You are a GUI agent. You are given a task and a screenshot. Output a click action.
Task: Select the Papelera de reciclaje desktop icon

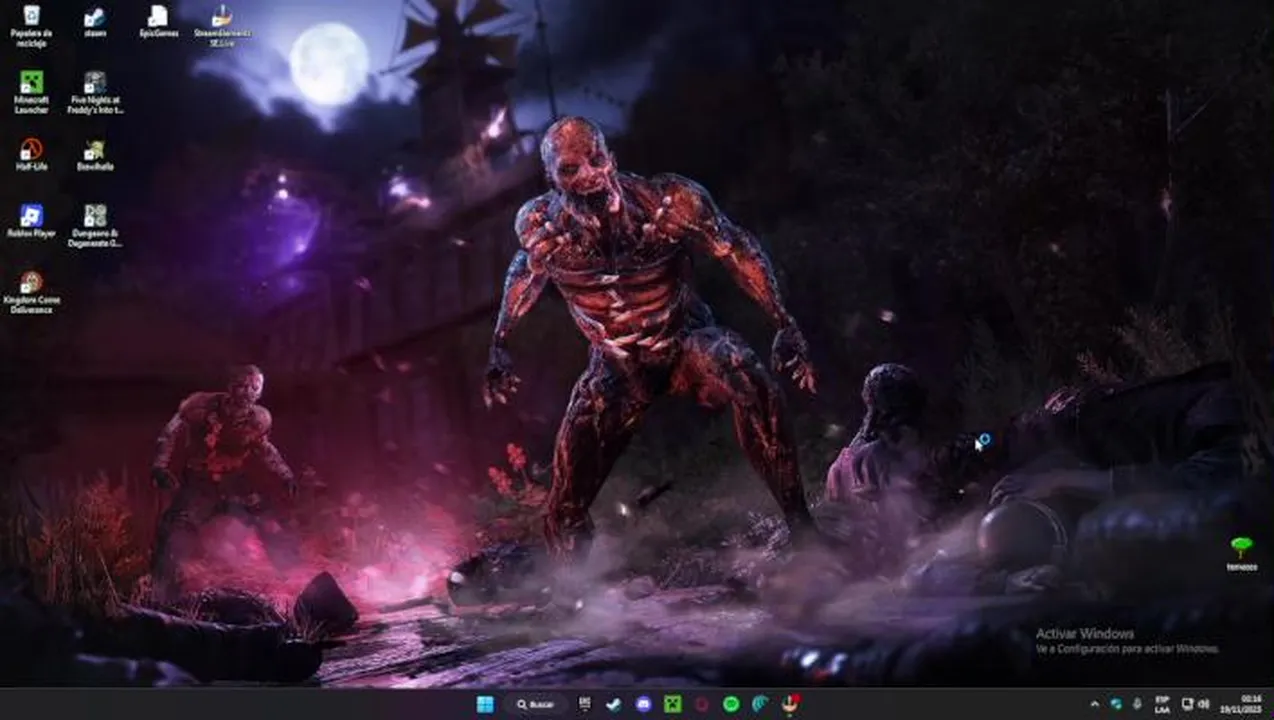tap(31, 25)
